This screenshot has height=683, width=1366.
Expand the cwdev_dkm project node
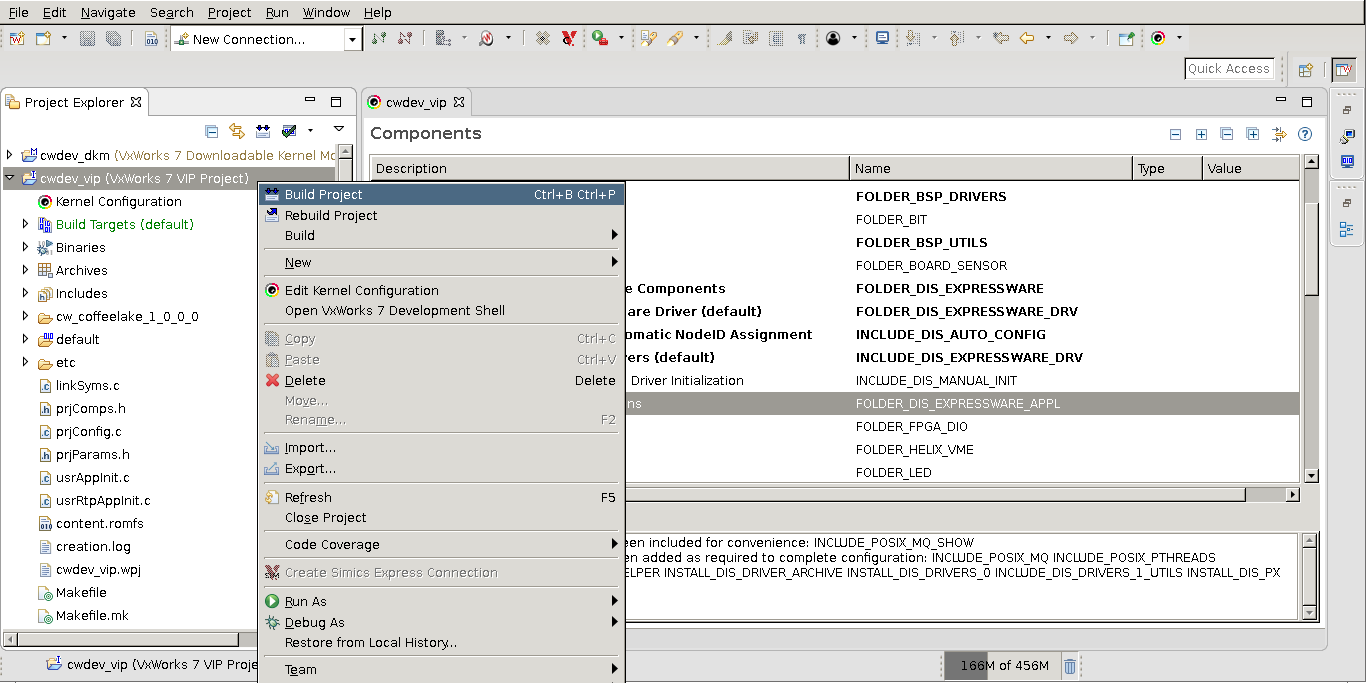click(10, 155)
